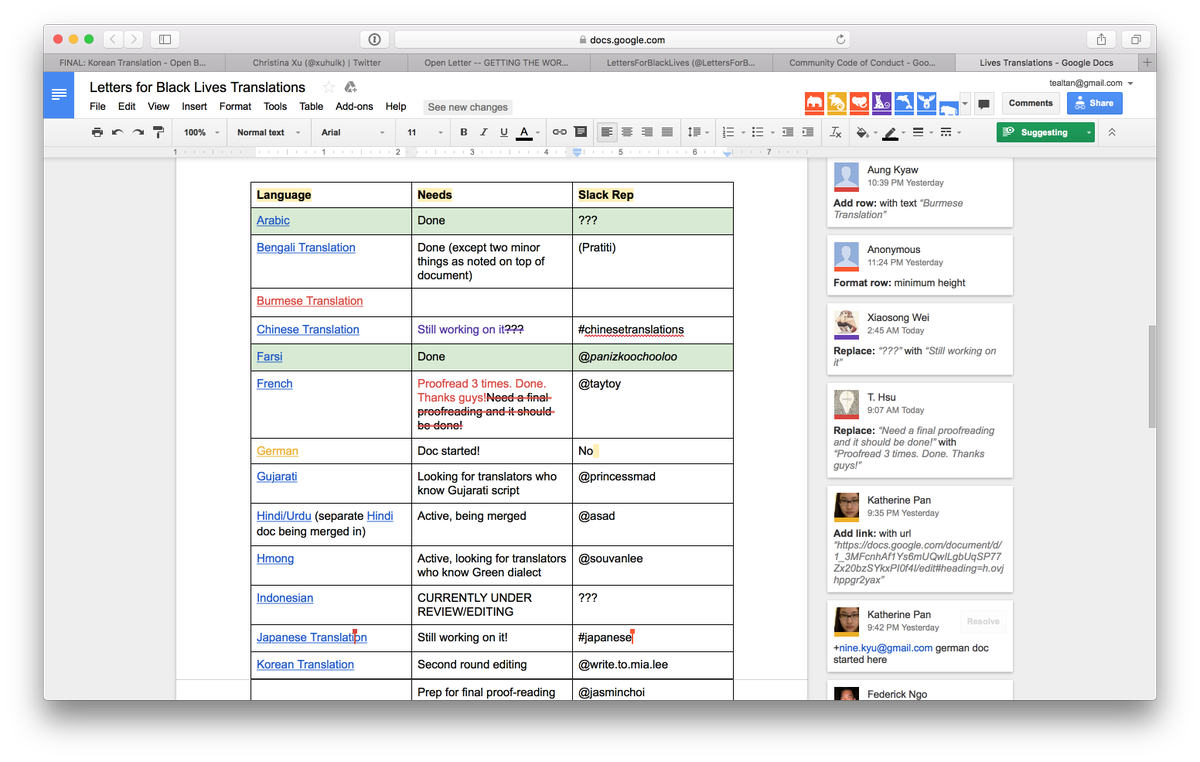Switch to the LettersForBlackLives Twitter tab
Image resolution: width=1200 pixels, height=762 pixels.
click(682, 62)
